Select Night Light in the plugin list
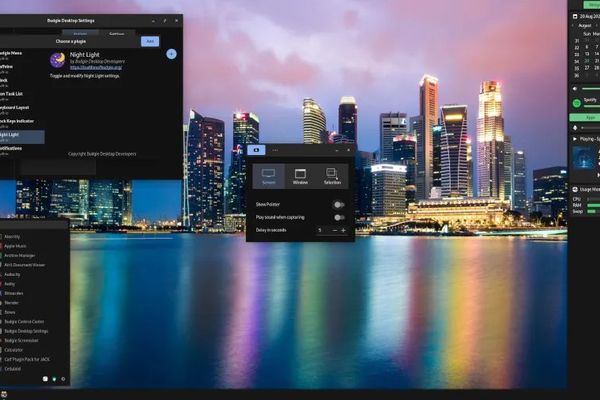600x400 pixels. [x=21, y=137]
